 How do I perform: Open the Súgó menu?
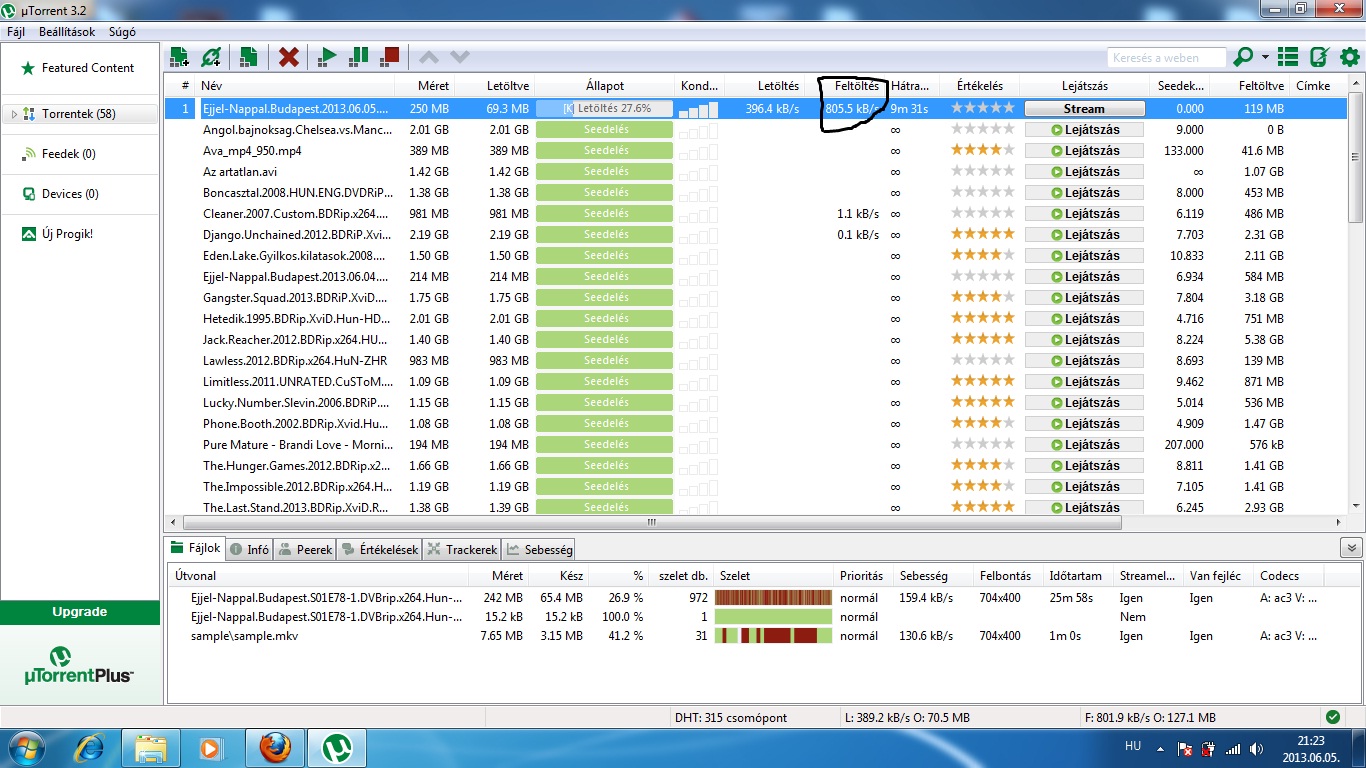coord(122,32)
